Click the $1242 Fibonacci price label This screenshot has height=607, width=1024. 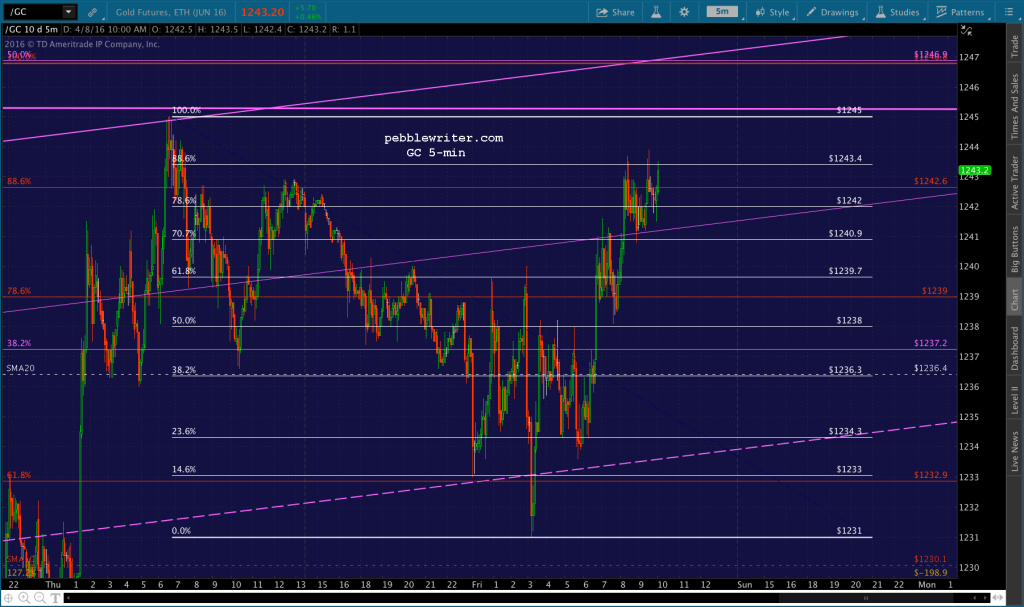click(849, 201)
